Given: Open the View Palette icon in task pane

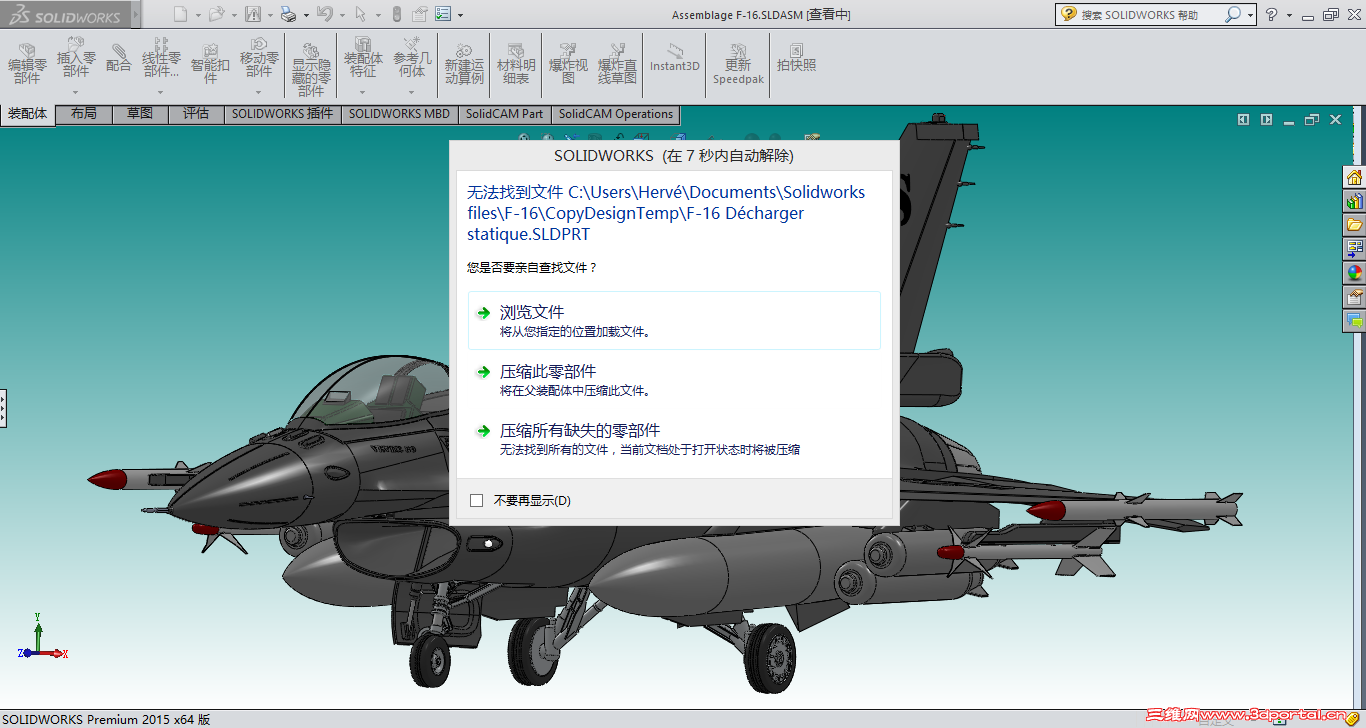Looking at the screenshot, I should point(1354,249).
